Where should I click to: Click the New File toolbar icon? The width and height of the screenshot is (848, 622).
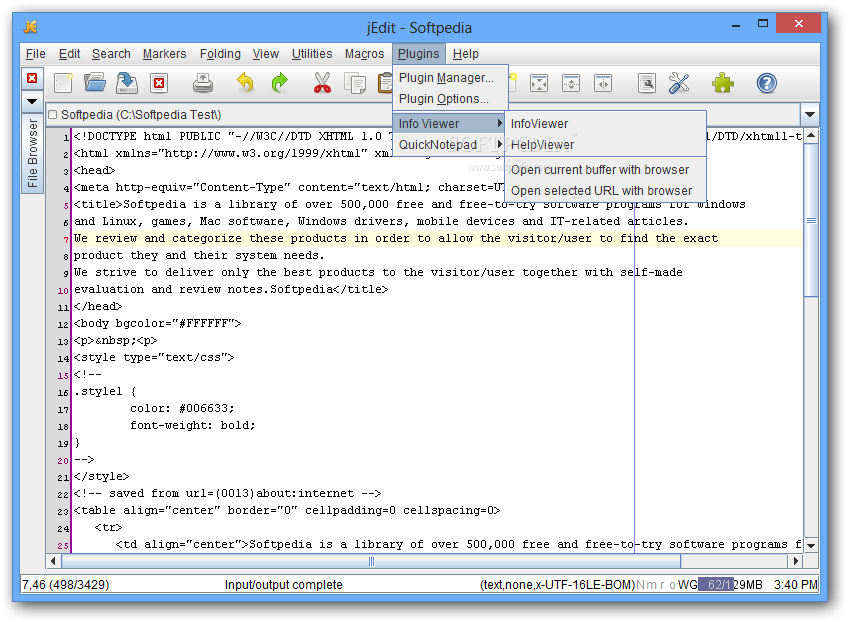pyautogui.click(x=63, y=83)
